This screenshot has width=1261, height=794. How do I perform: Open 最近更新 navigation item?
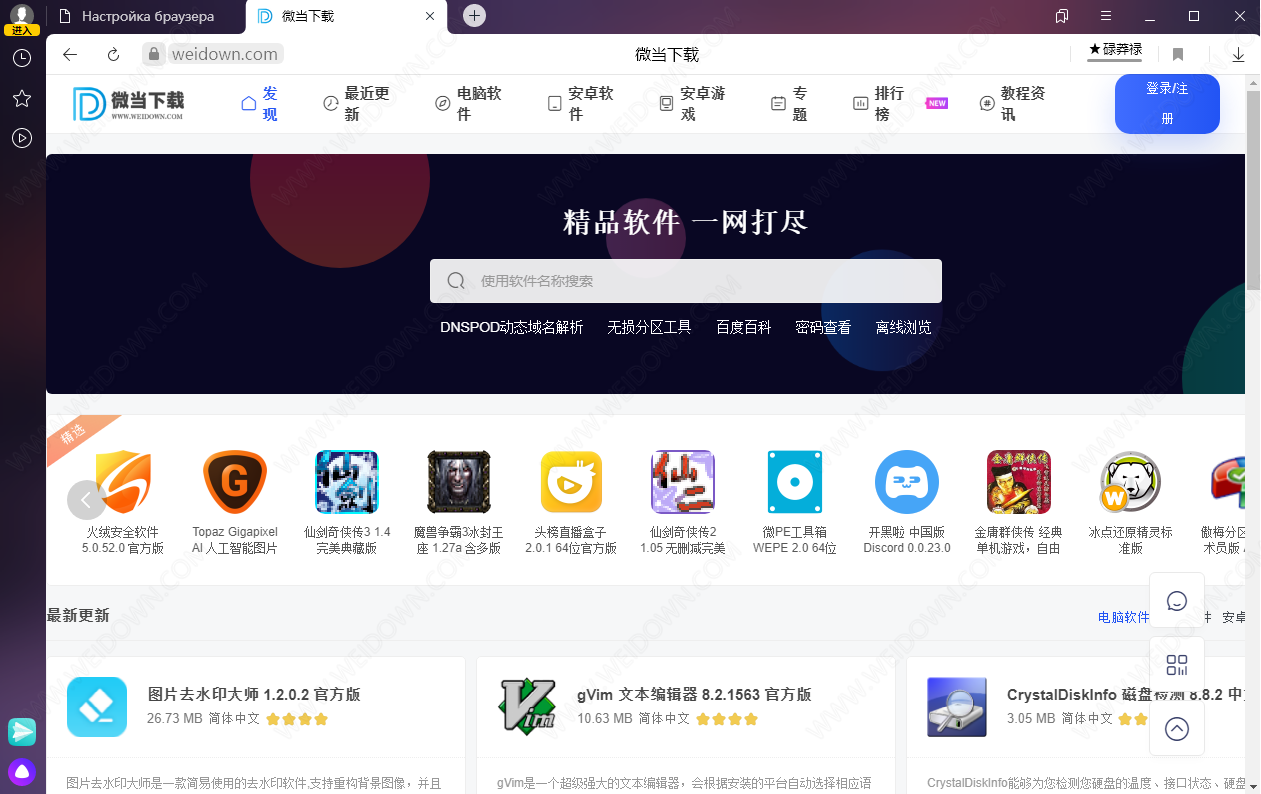coord(356,104)
